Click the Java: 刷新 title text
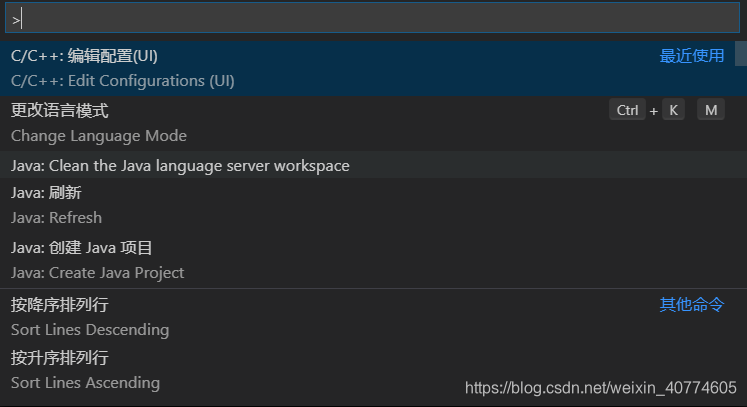Image resolution: width=747 pixels, height=407 pixels. (x=46, y=193)
